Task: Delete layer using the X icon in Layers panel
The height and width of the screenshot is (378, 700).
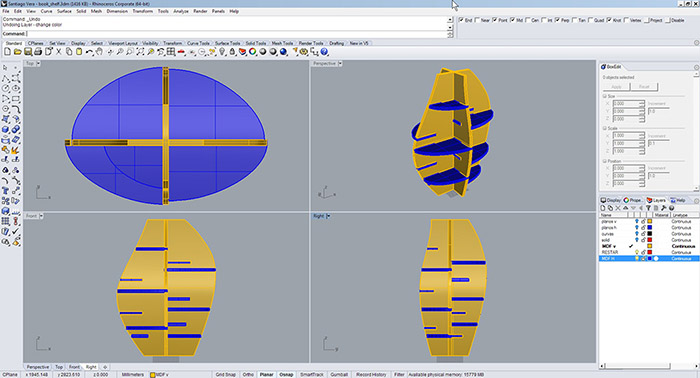Action: [618, 208]
